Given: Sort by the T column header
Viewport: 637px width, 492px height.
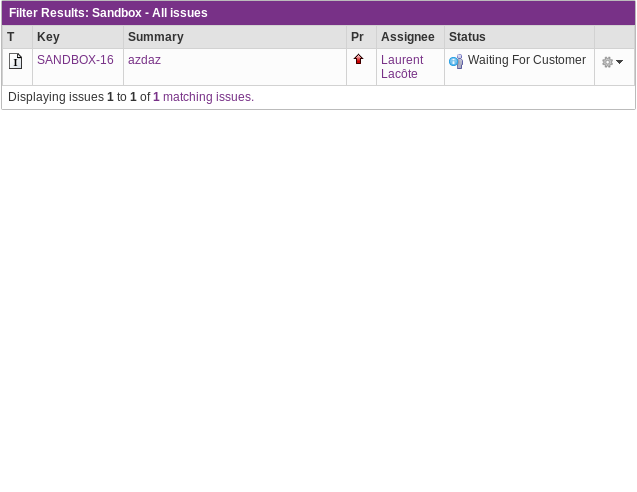Looking at the screenshot, I should [x=11, y=37].
